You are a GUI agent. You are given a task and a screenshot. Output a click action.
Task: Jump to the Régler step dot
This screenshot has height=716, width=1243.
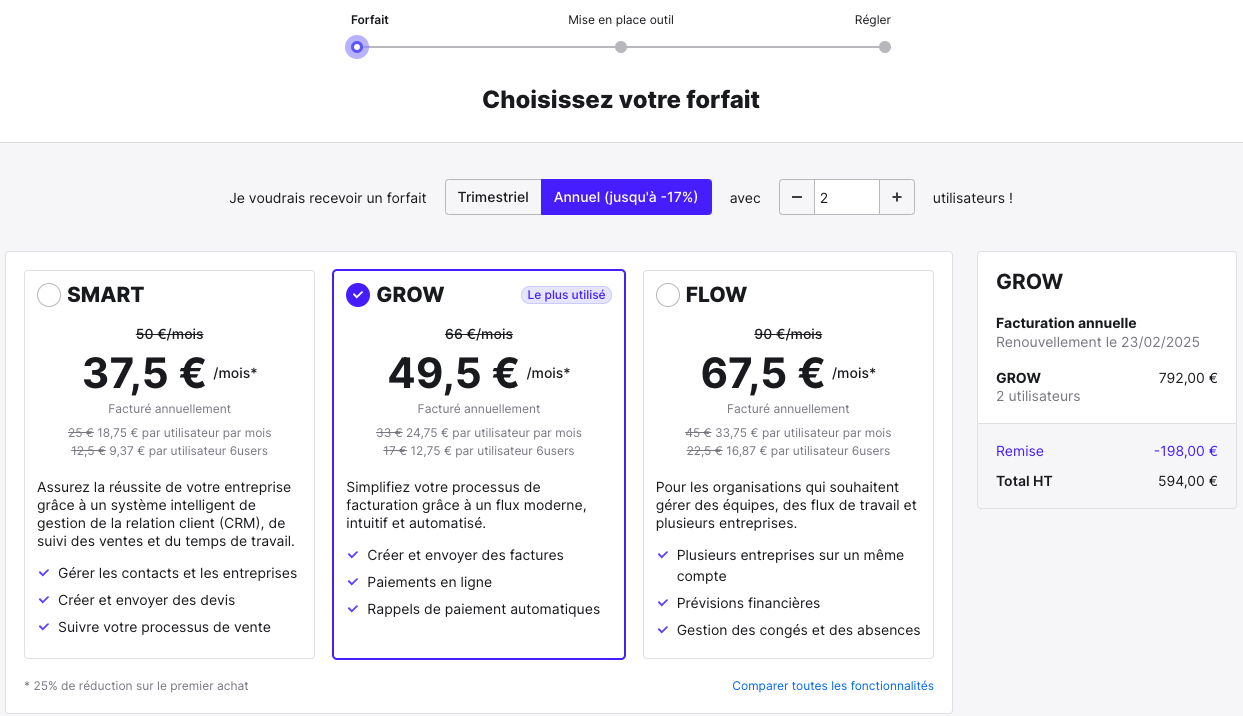pos(885,47)
